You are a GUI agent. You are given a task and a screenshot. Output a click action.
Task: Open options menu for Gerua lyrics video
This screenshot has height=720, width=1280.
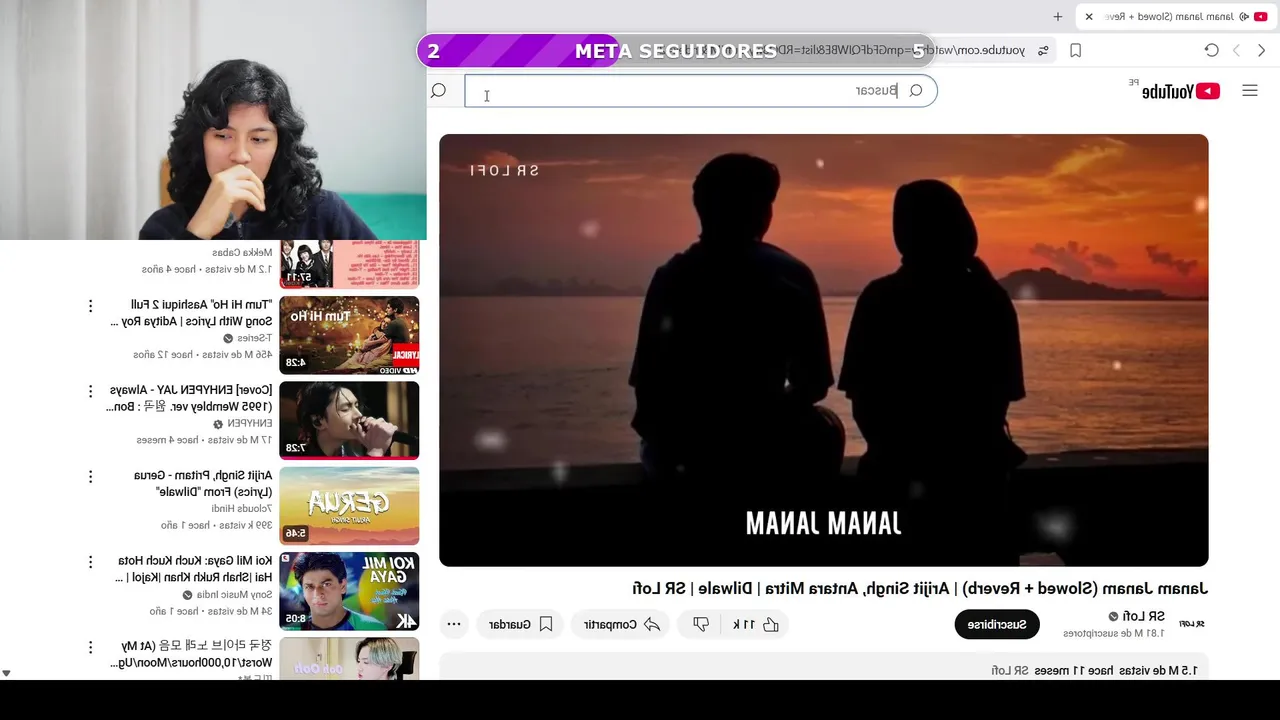pos(90,476)
